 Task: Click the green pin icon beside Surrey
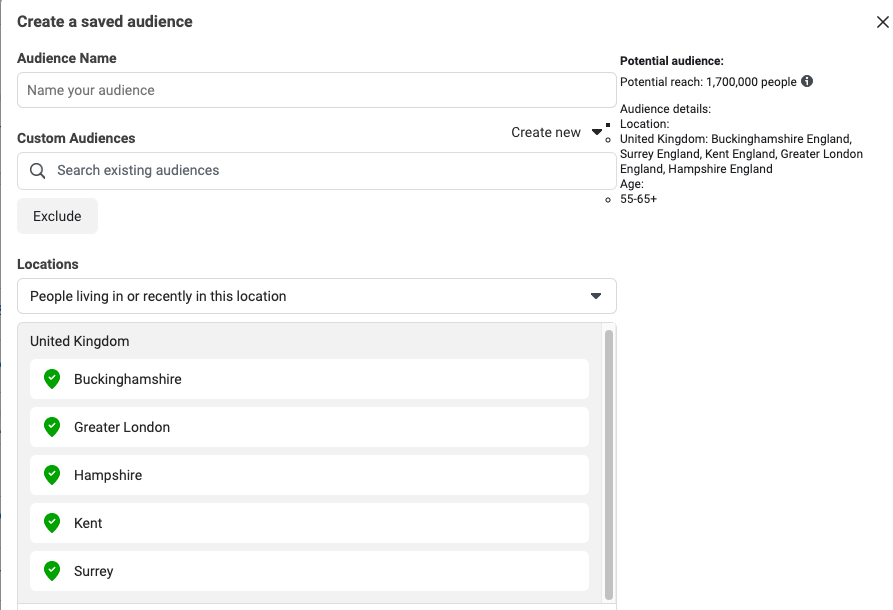pyautogui.click(x=52, y=570)
